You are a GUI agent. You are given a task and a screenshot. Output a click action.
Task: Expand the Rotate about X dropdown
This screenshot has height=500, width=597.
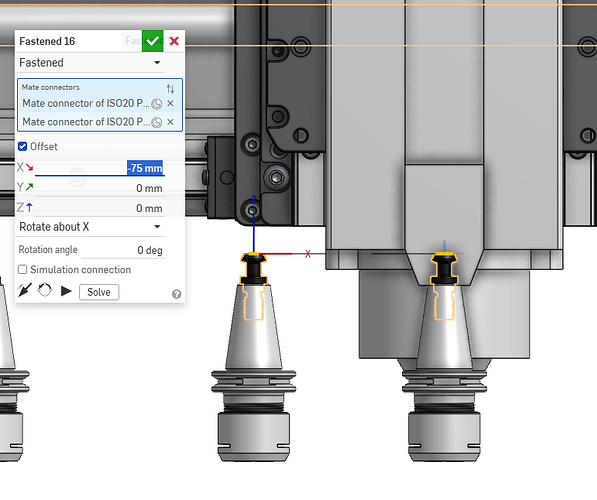(90, 227)
